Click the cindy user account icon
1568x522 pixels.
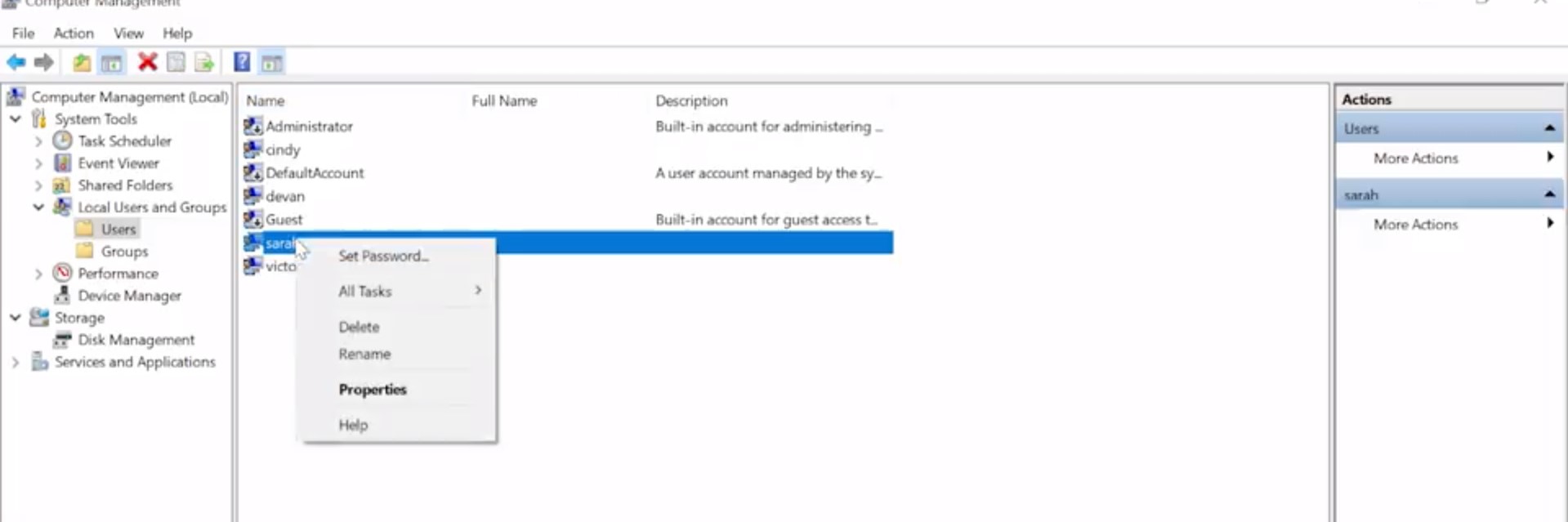pos(253,149)
